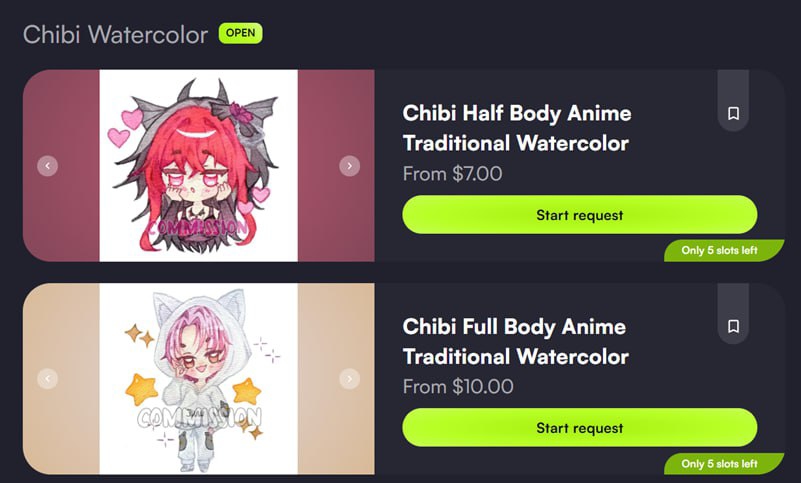Click the From $10.00 price text
Image resolution: width=801 pixels, height=483 pixels.
tap(458, 386)
